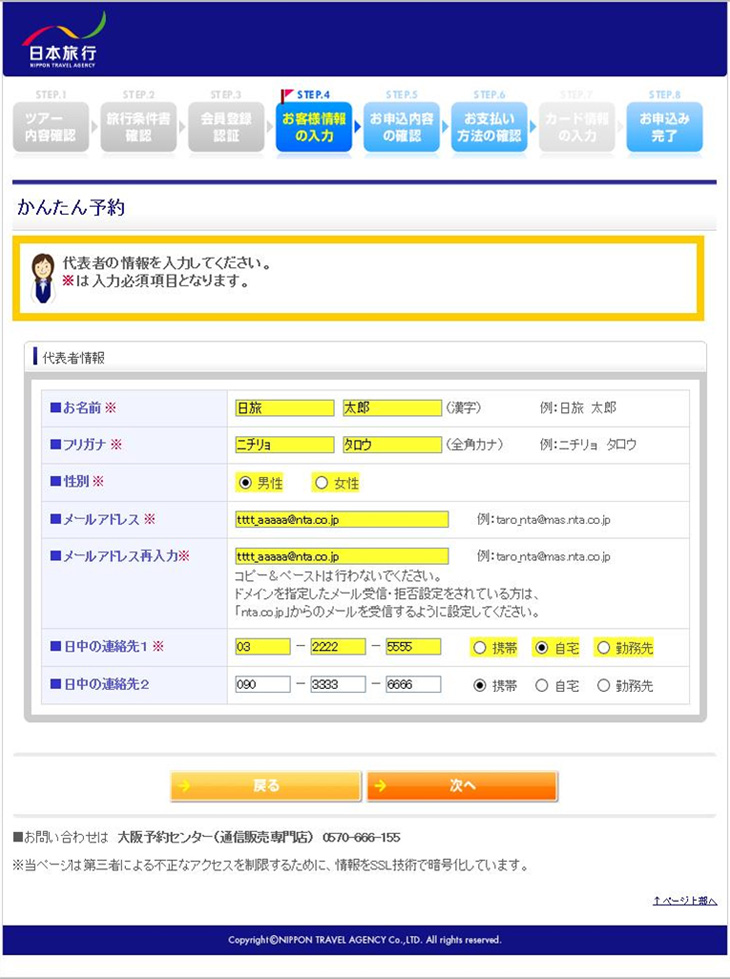Click the メールアドレス email input field
This screenshot has width=730, height=979.
341,519
